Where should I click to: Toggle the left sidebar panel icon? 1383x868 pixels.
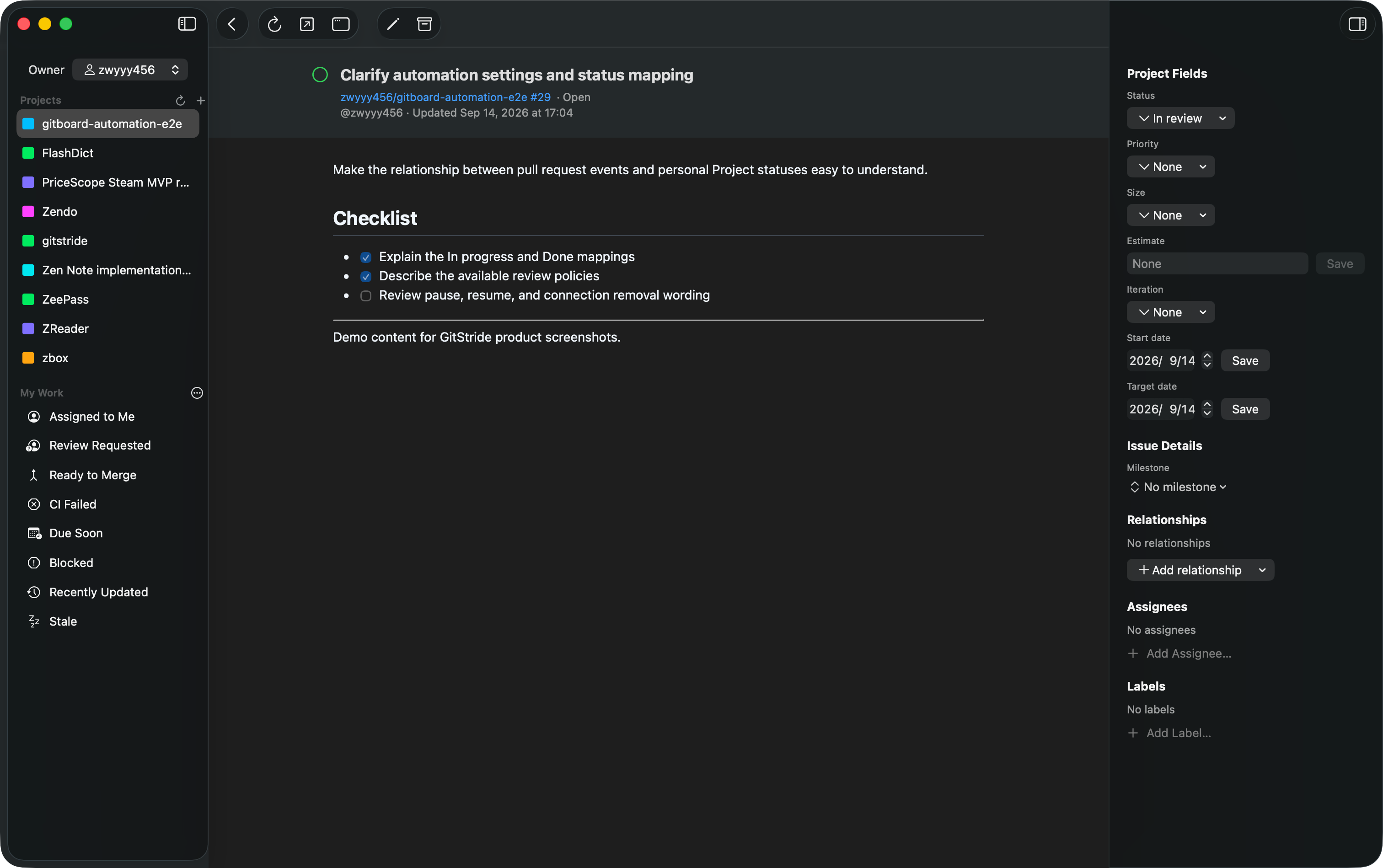[187, 24]
